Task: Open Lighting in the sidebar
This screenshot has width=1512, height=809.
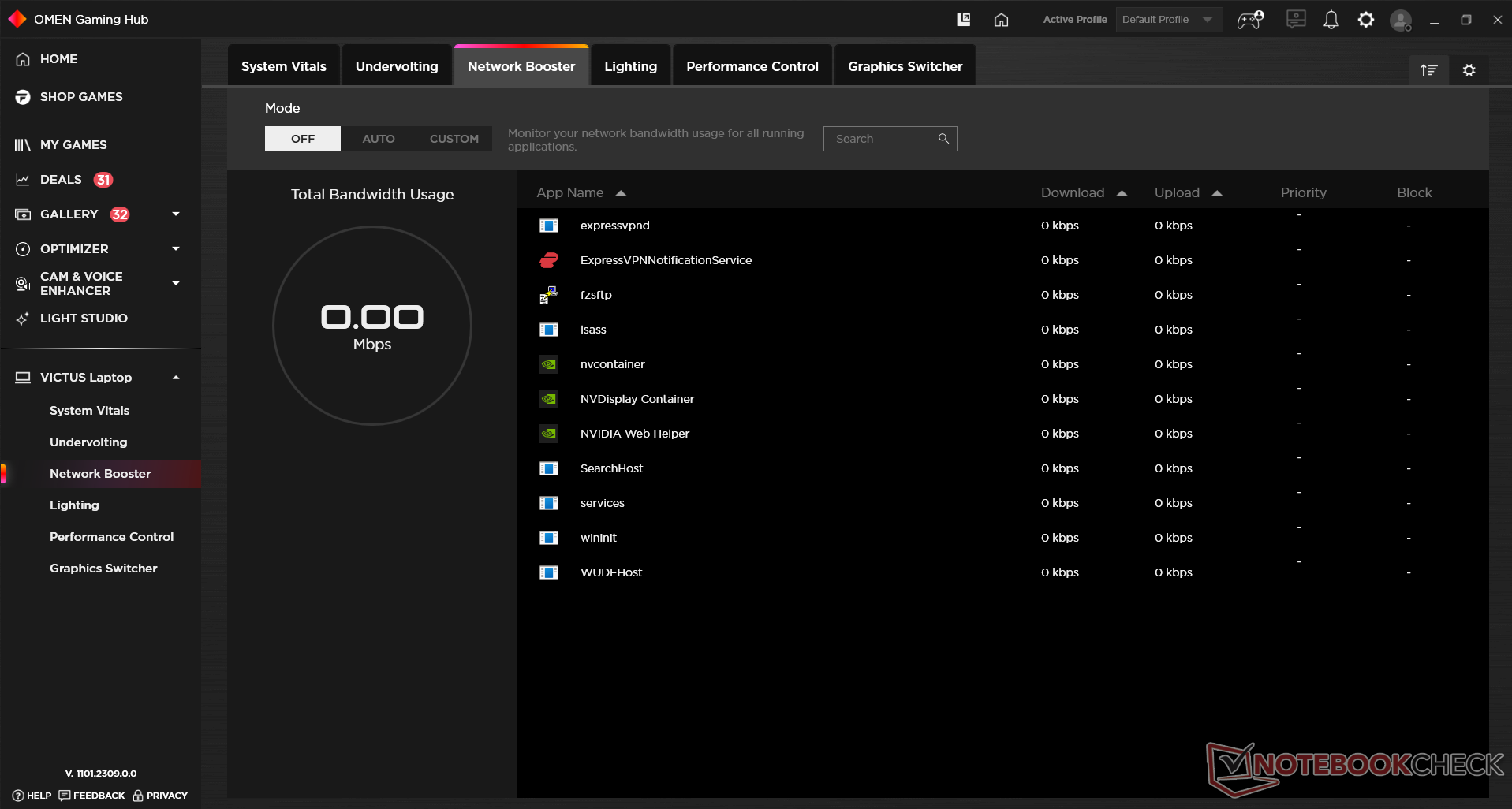Action: pyautogui.click(x=74, y=505)
